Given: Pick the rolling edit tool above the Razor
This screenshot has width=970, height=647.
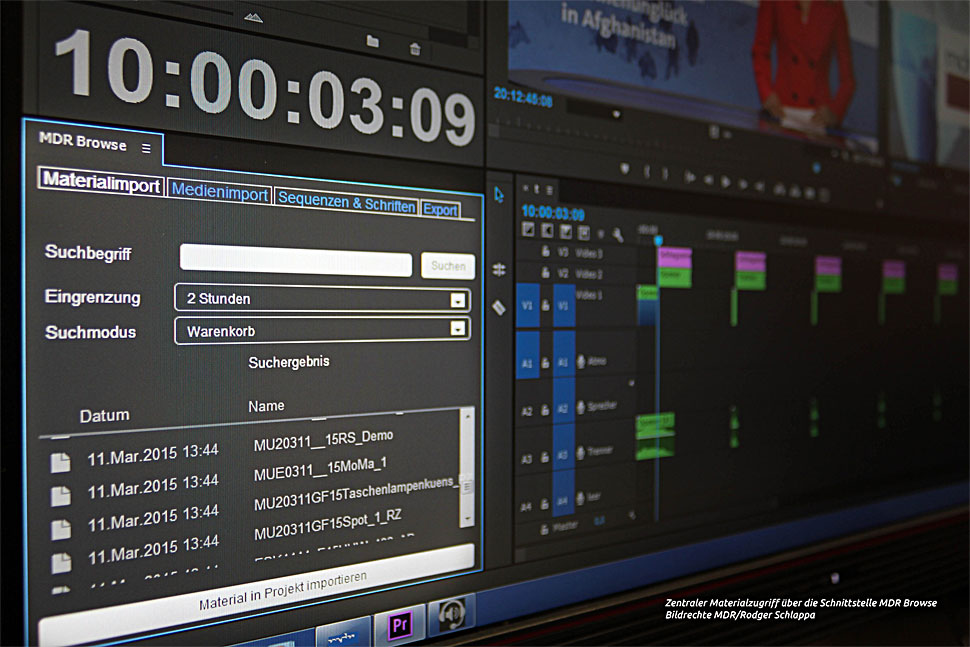Looking at the screenshot, I should (499, 270).
